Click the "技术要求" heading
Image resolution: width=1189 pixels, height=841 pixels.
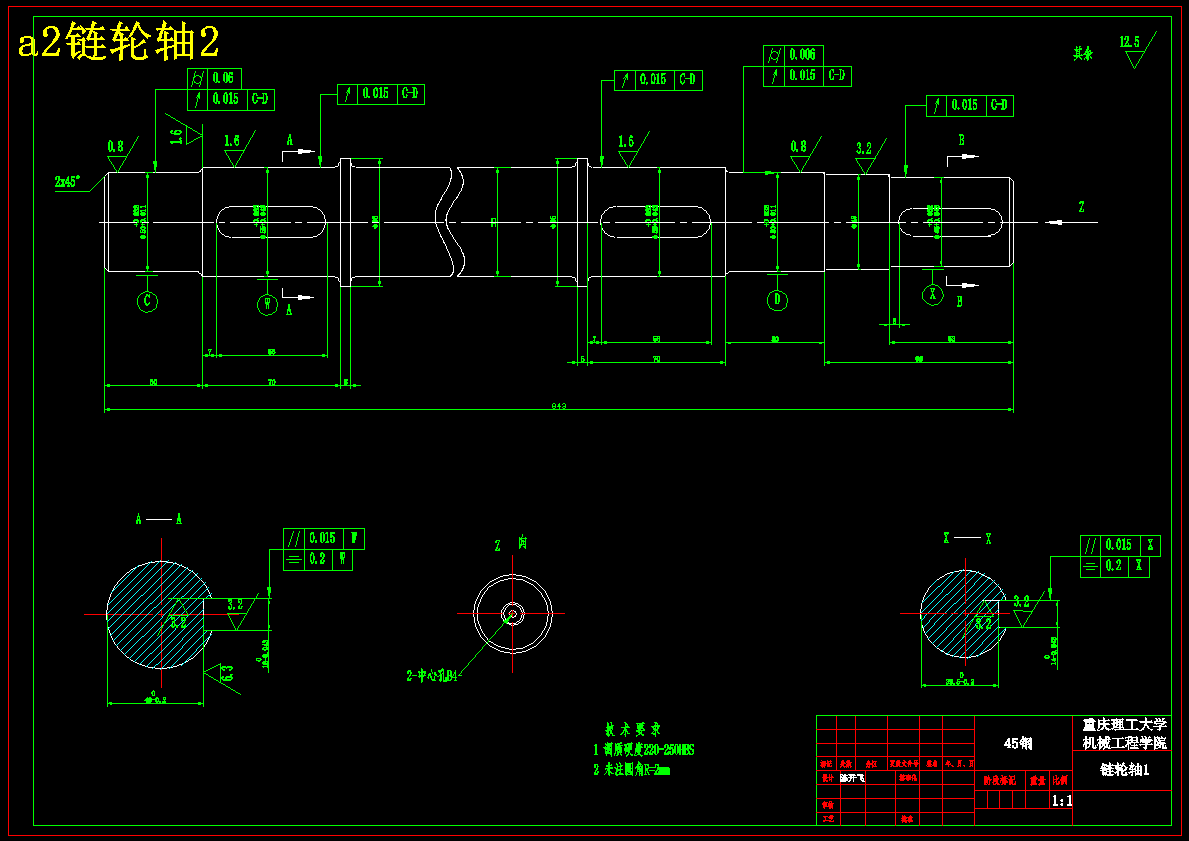[633, 730]
